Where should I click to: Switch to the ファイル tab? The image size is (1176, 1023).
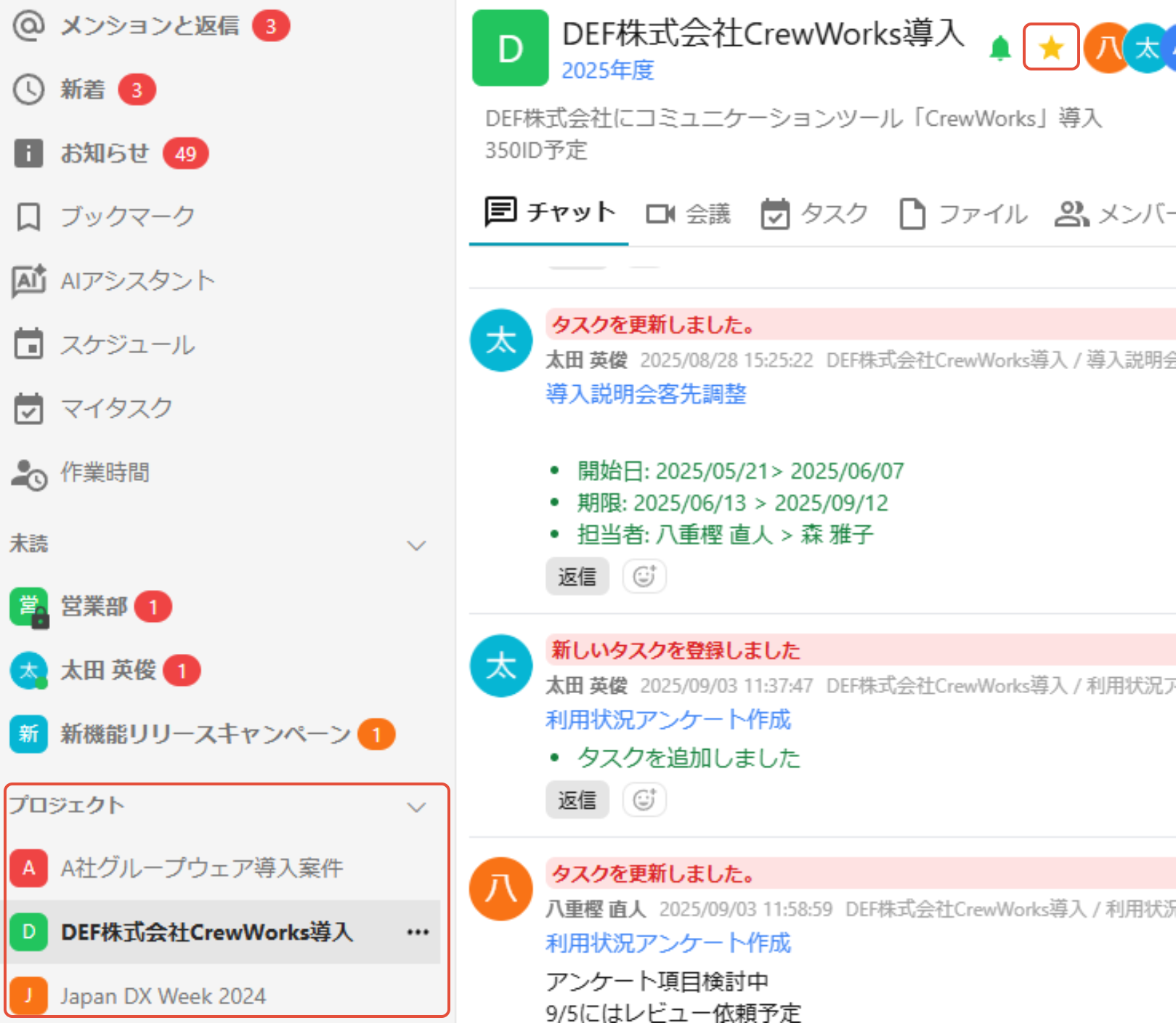click(x=962, y=214)
